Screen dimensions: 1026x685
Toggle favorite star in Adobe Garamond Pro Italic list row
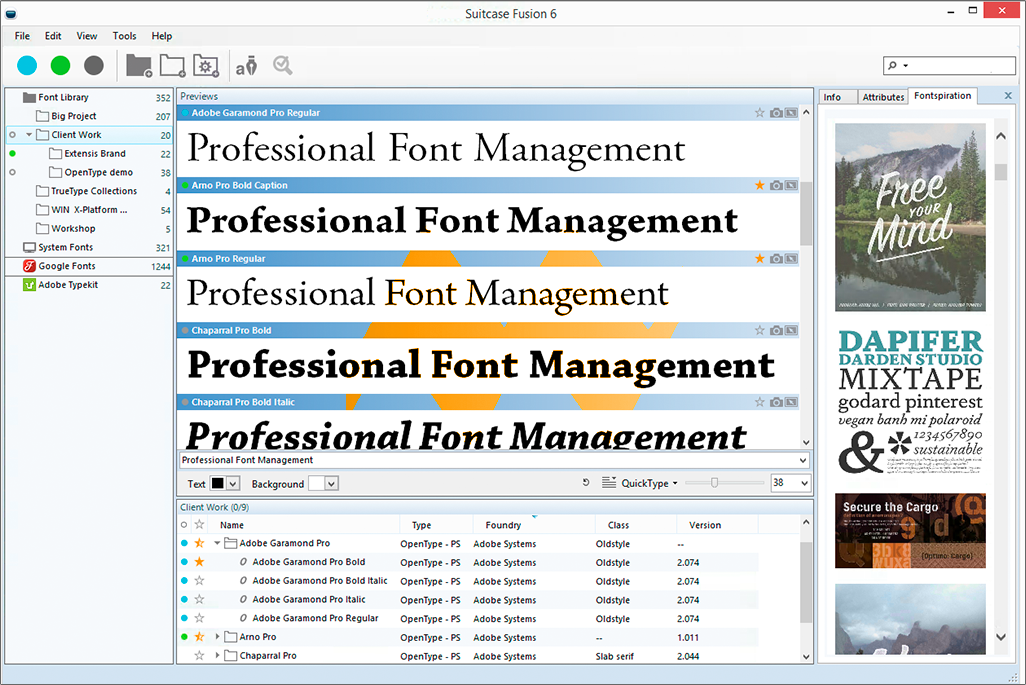pos(200,599)
